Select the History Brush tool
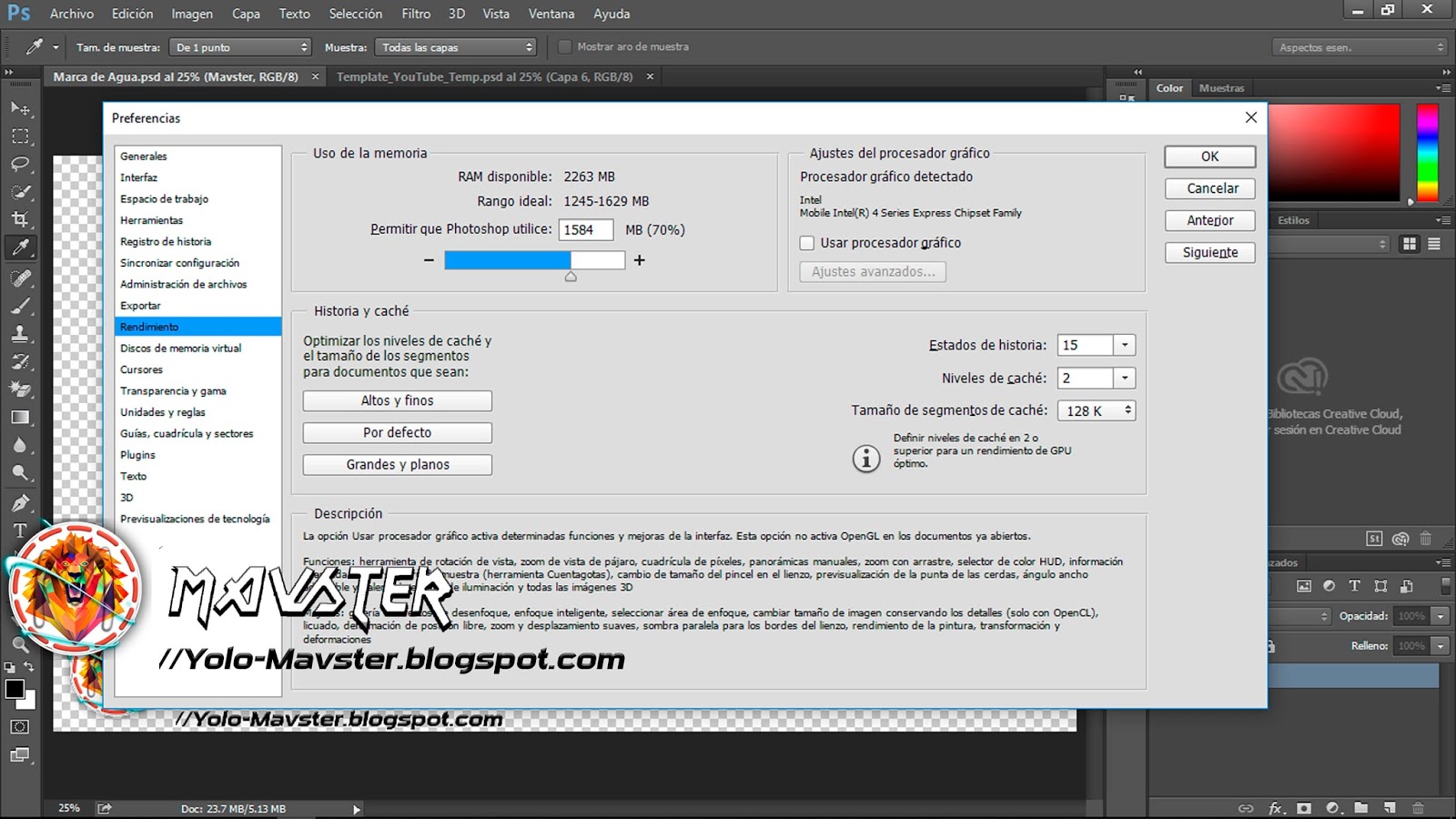 point(20,361)
